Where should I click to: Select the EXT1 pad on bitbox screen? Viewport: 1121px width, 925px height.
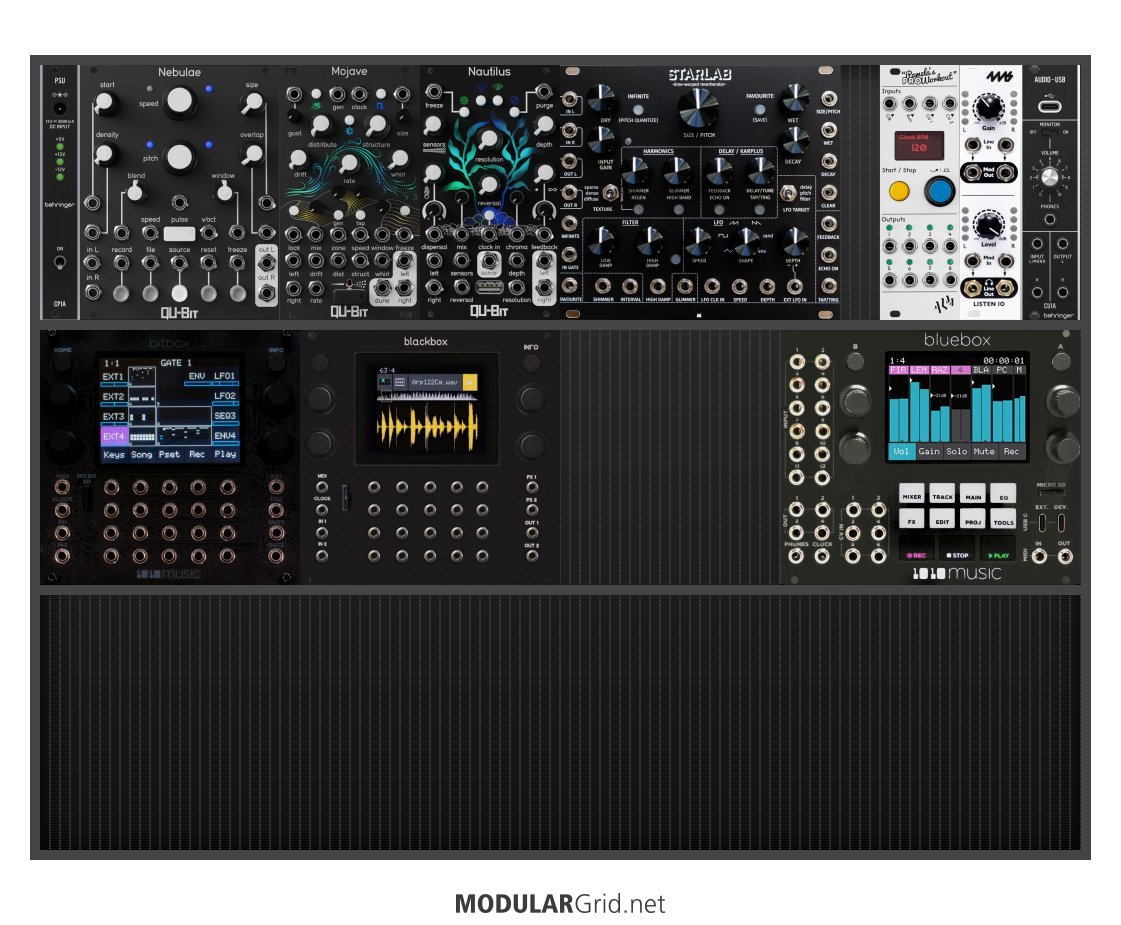[114, 376]
